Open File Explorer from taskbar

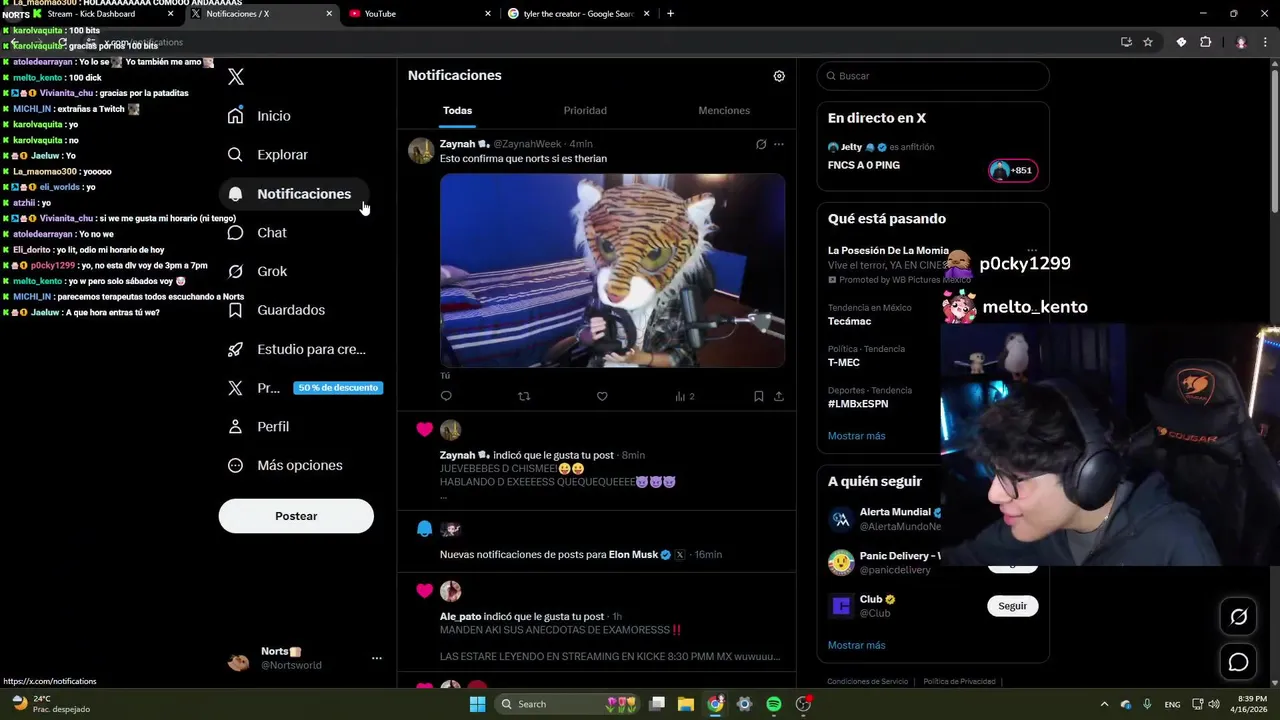point(686,704)
